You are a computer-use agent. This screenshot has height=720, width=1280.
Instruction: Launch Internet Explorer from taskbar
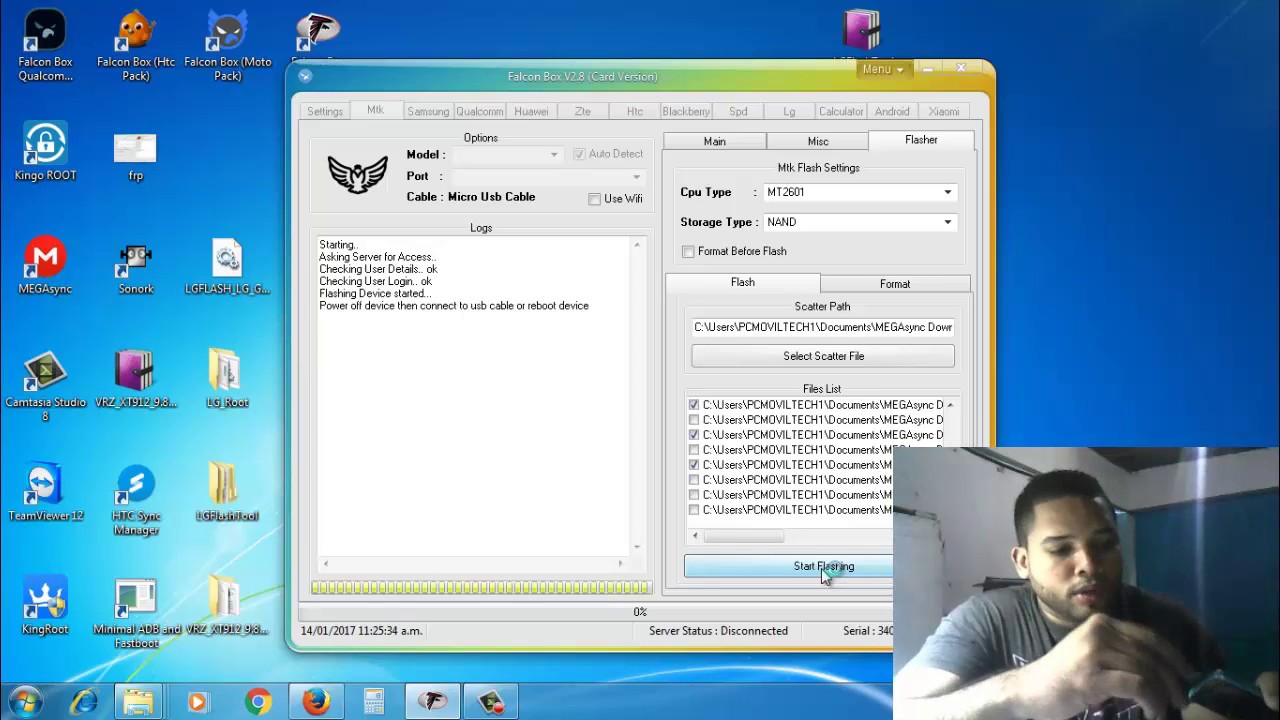pos(84,702)
